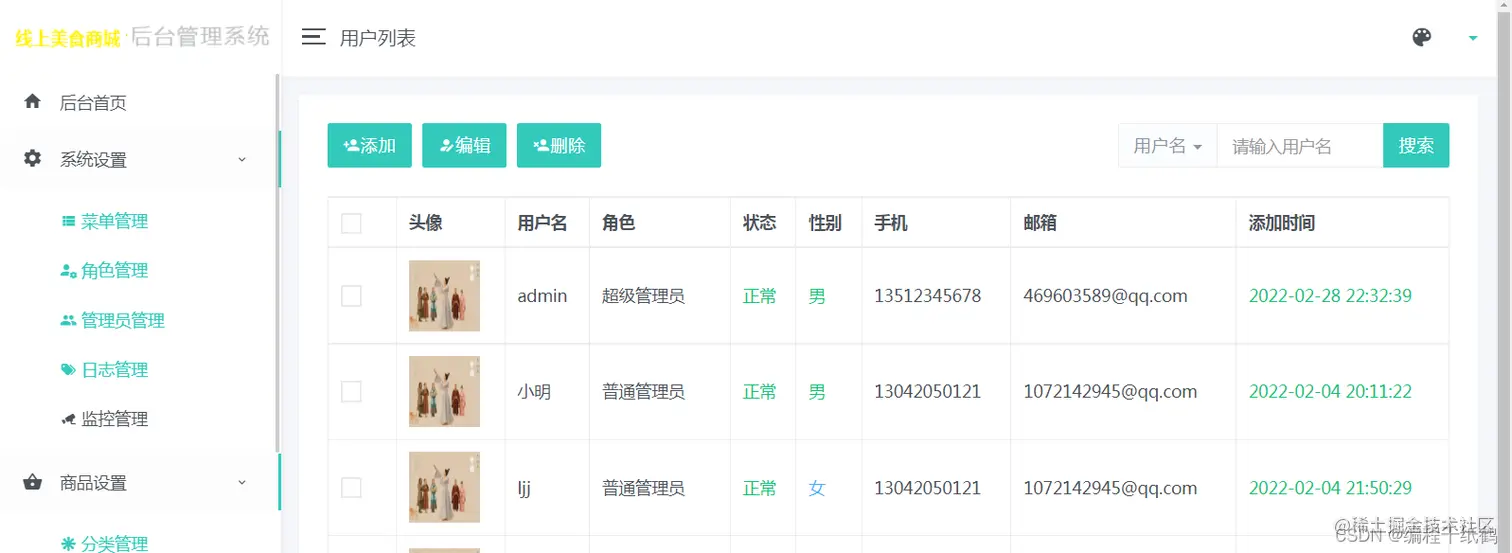Click phone '13512345678'
1512x553 pixels.
[927, 296]
